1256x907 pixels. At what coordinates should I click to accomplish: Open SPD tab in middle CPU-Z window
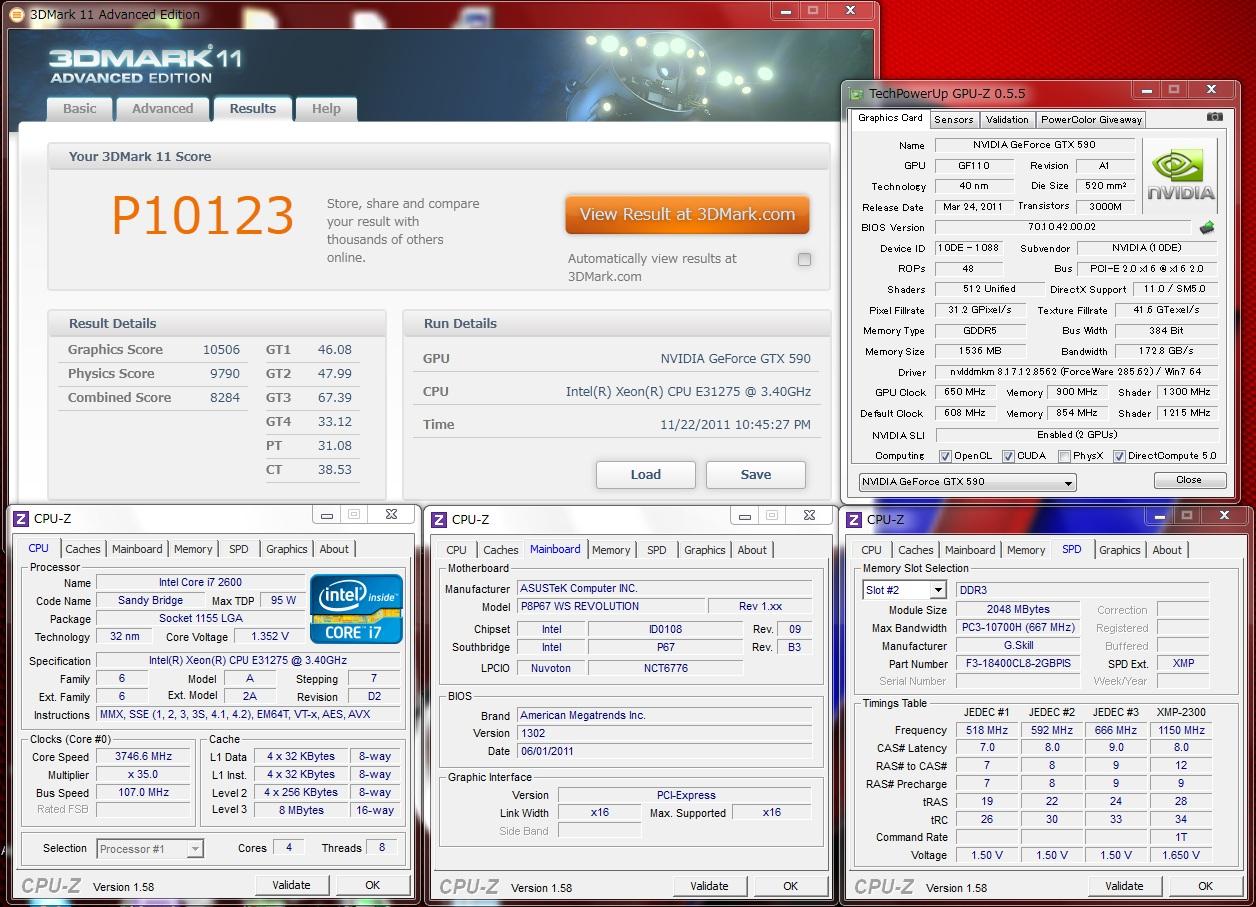coord(657,550)
